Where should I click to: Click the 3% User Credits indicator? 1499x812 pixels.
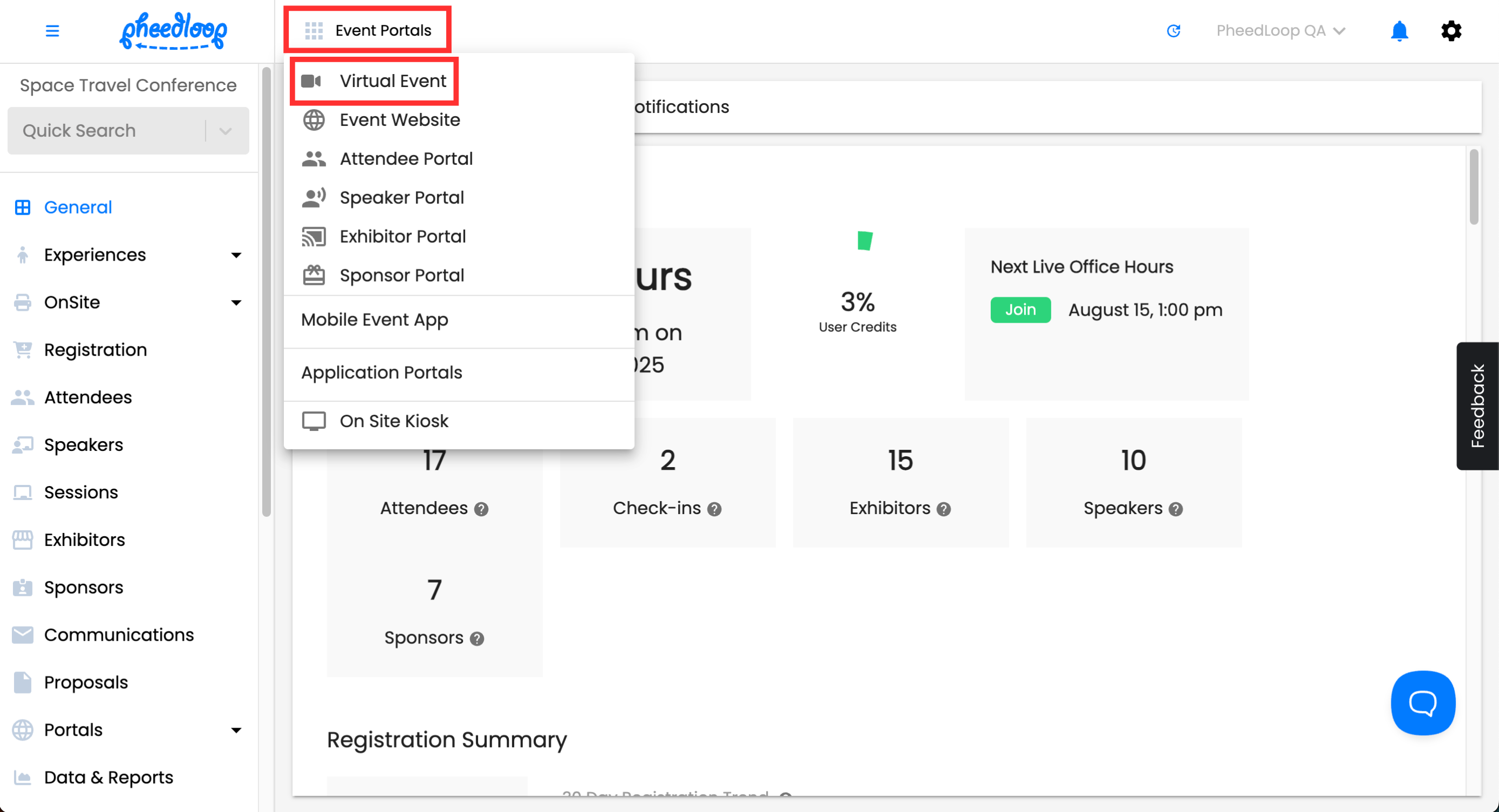tap(857, 311)
